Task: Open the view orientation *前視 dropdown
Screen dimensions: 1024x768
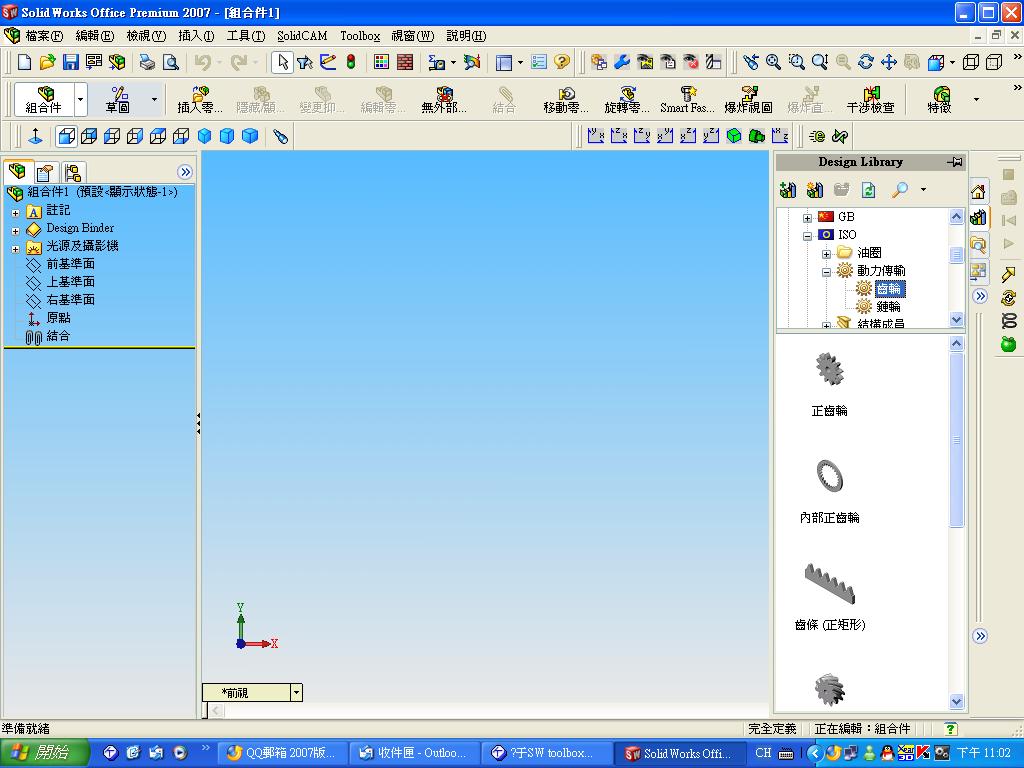Action: [296, 692]
